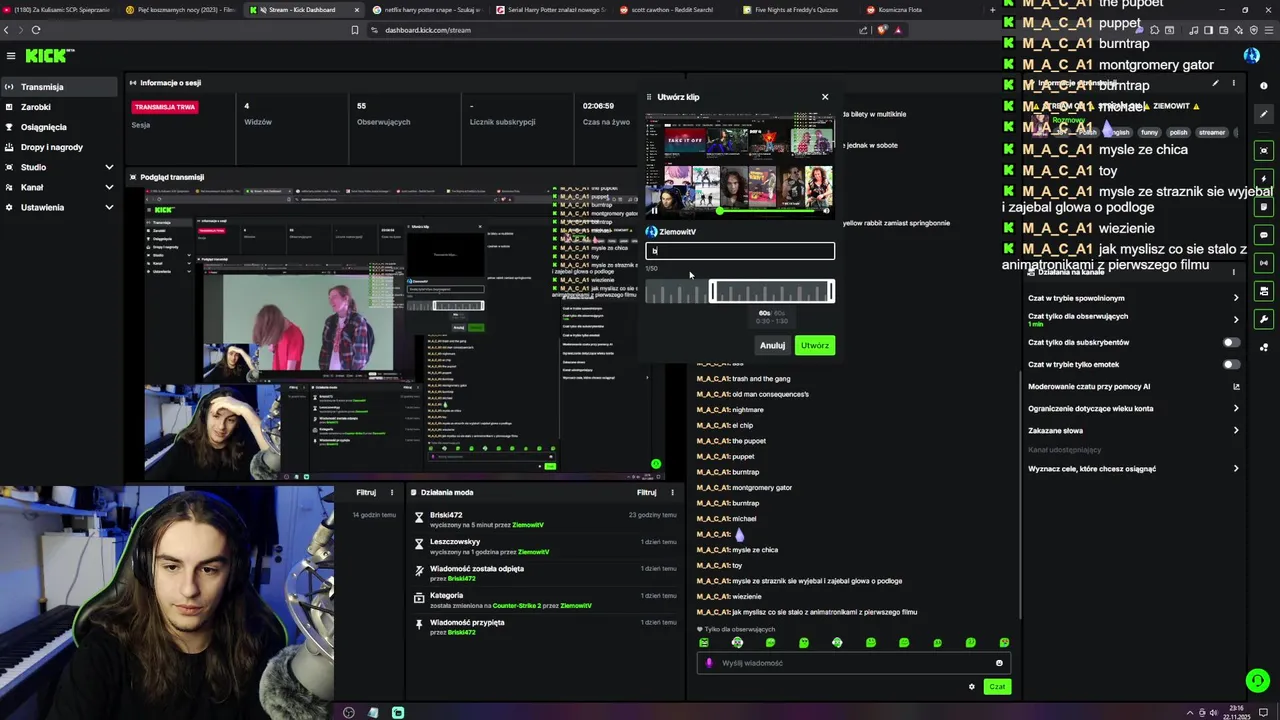Image resolution: width=1280 pixels, height=720 pixels.
Task: Click Briski472 timeout entry hourglass icon
Action: coord(419,518)
